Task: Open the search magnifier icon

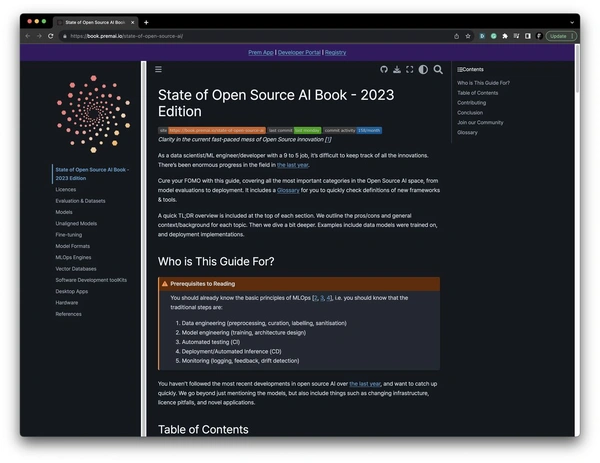Action: point(438,70)
